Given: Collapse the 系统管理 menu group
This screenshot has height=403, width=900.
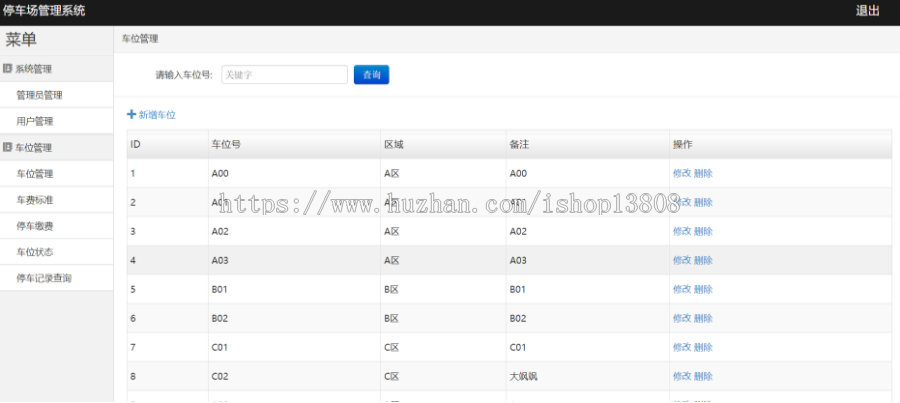Looking at the screenshot, I should [x=56, y=69].
